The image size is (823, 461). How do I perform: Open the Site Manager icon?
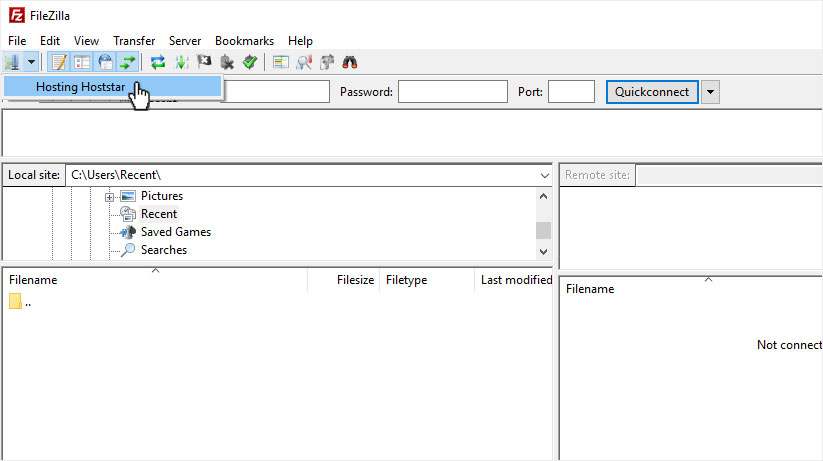click(x=12, y=62)
